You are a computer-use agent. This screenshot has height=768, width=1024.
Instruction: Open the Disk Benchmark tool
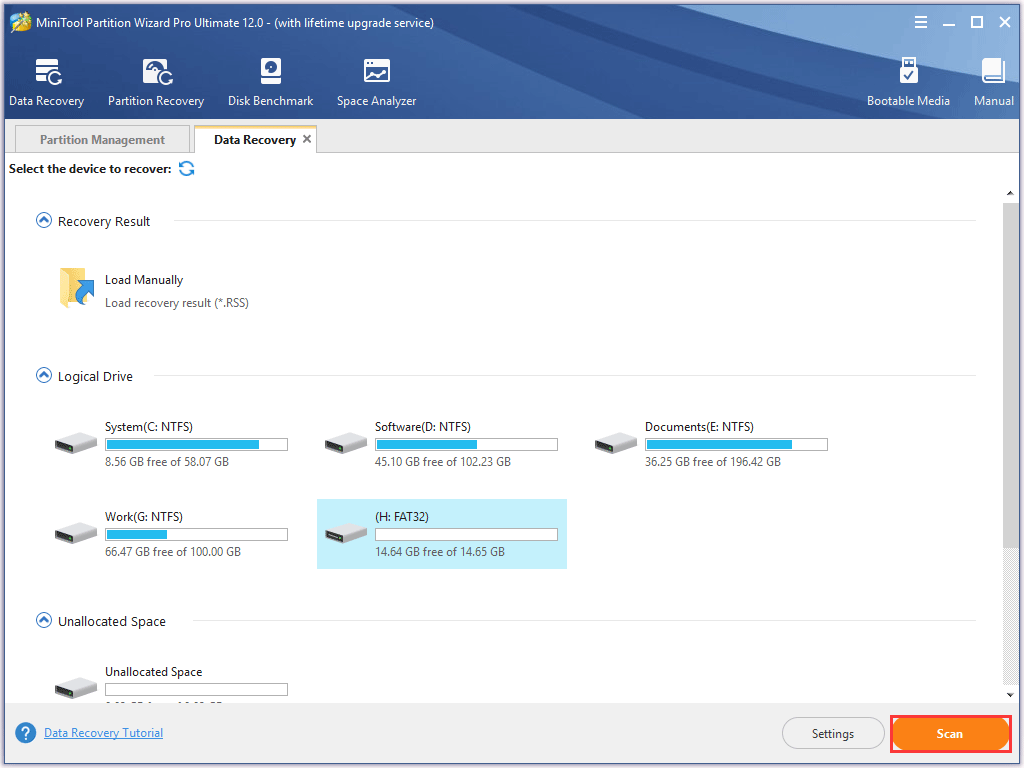pos(270,82)
